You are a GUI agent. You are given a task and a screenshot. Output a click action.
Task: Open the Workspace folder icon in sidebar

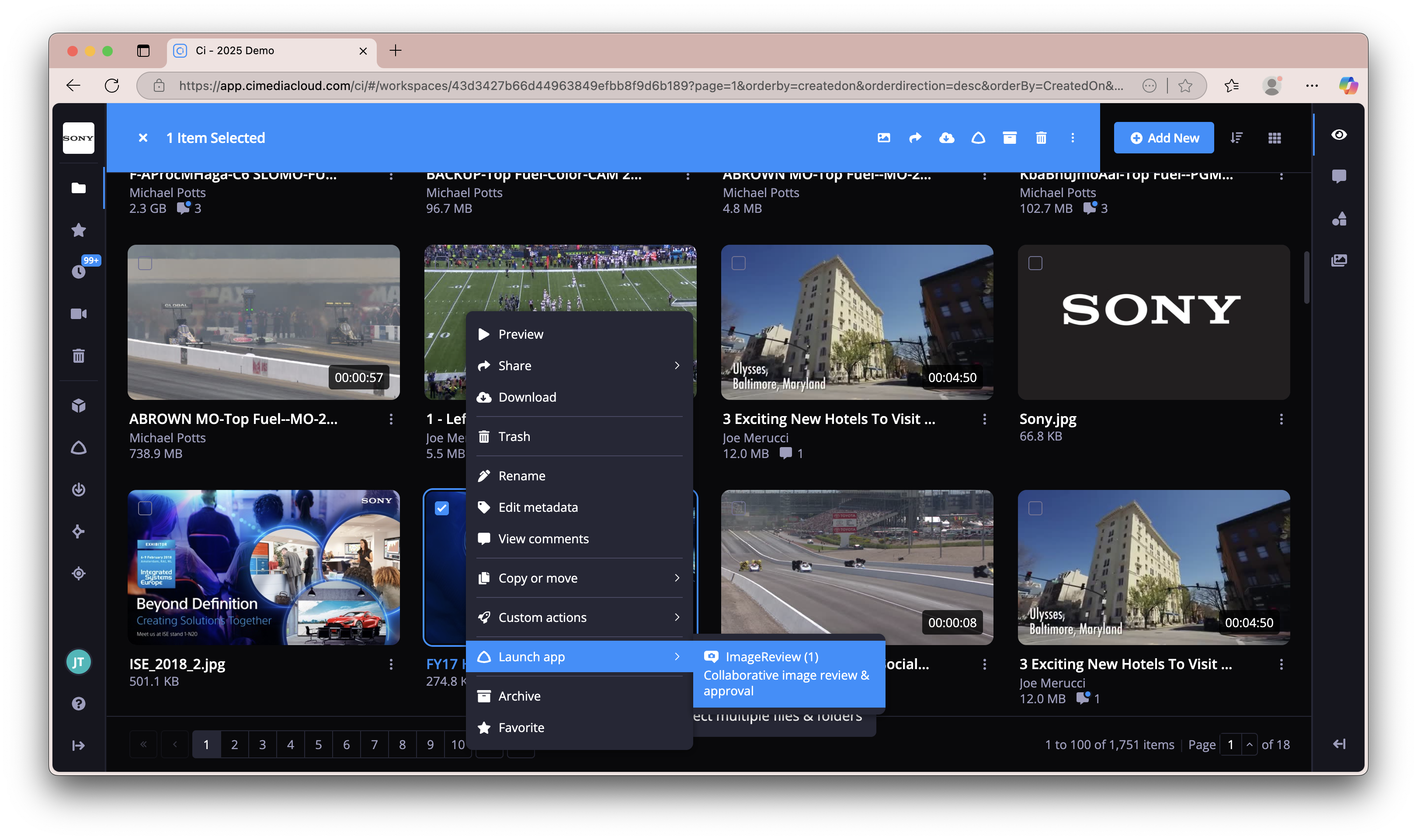(79, 188)
